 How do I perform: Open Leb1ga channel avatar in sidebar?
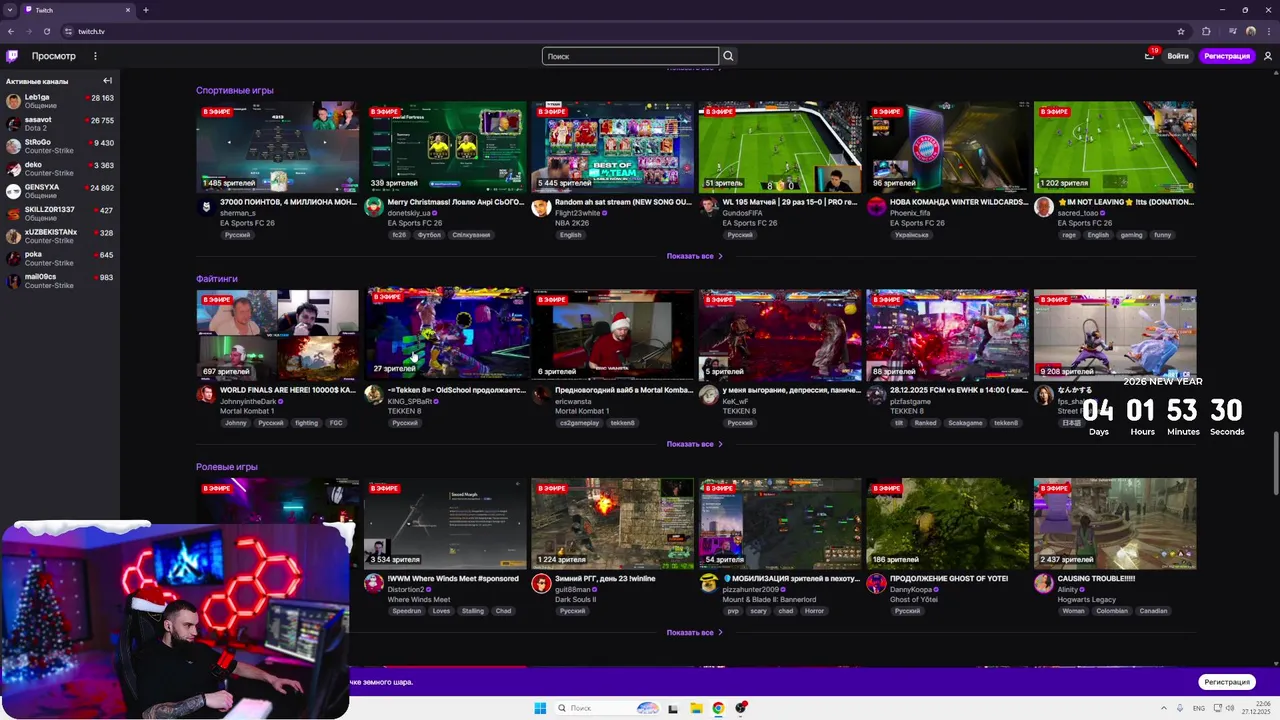pyautogui.click(x=13, y=102)
